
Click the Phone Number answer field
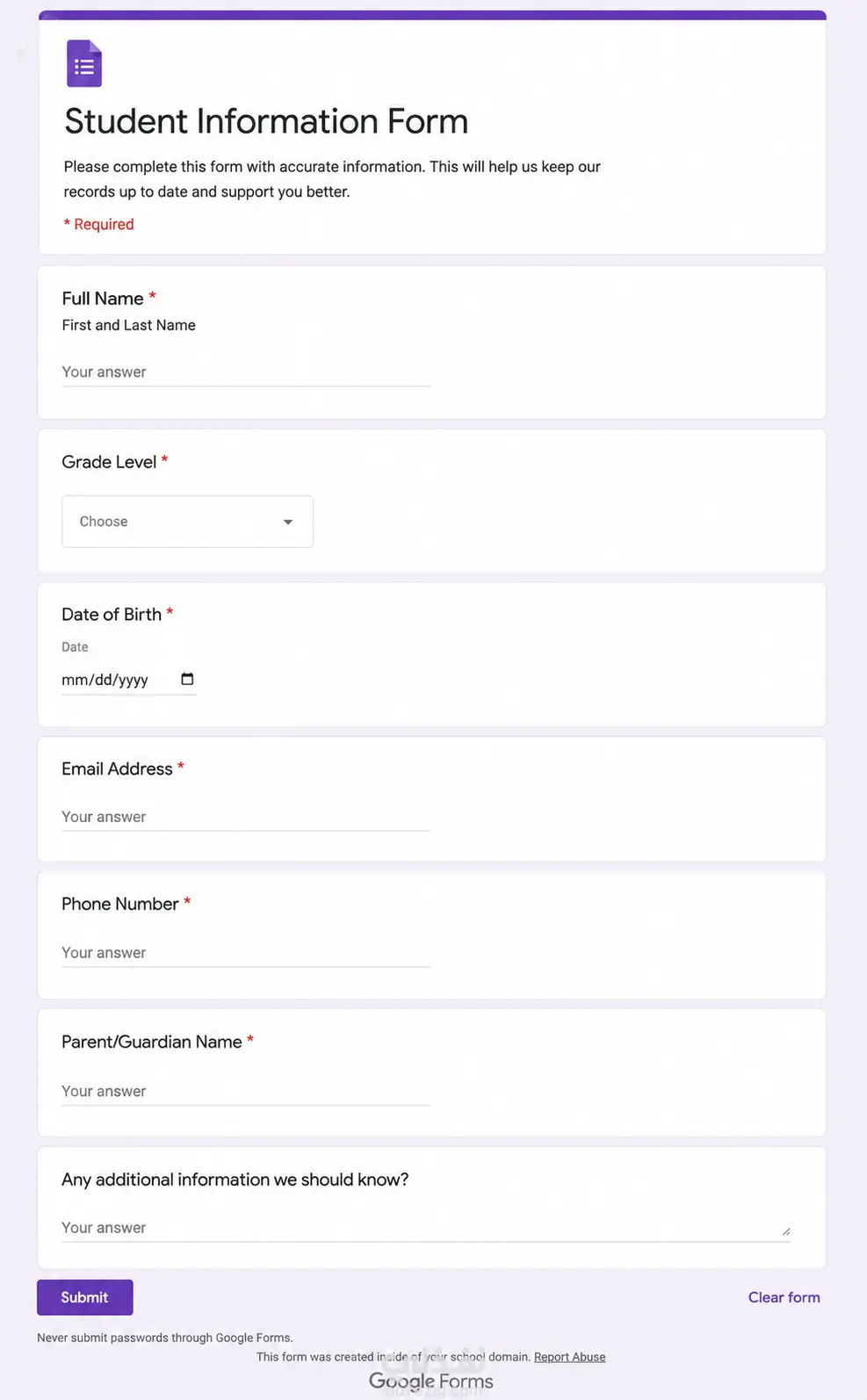click(246, 953)
